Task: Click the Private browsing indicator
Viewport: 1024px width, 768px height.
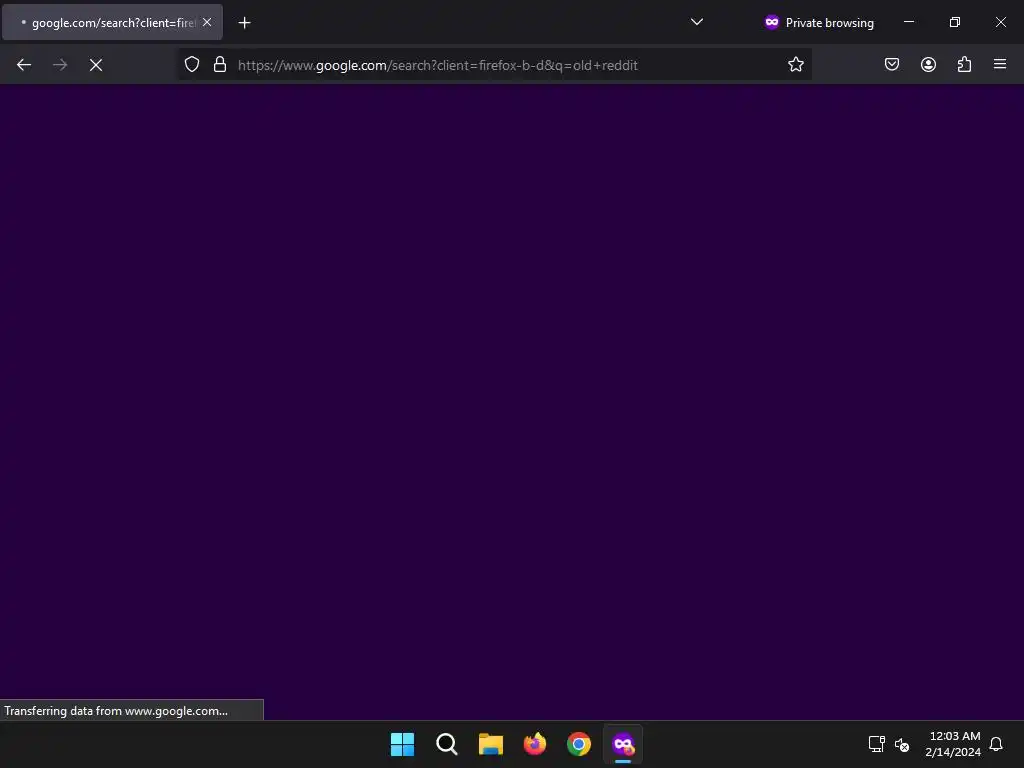Action: click(819, 23)
